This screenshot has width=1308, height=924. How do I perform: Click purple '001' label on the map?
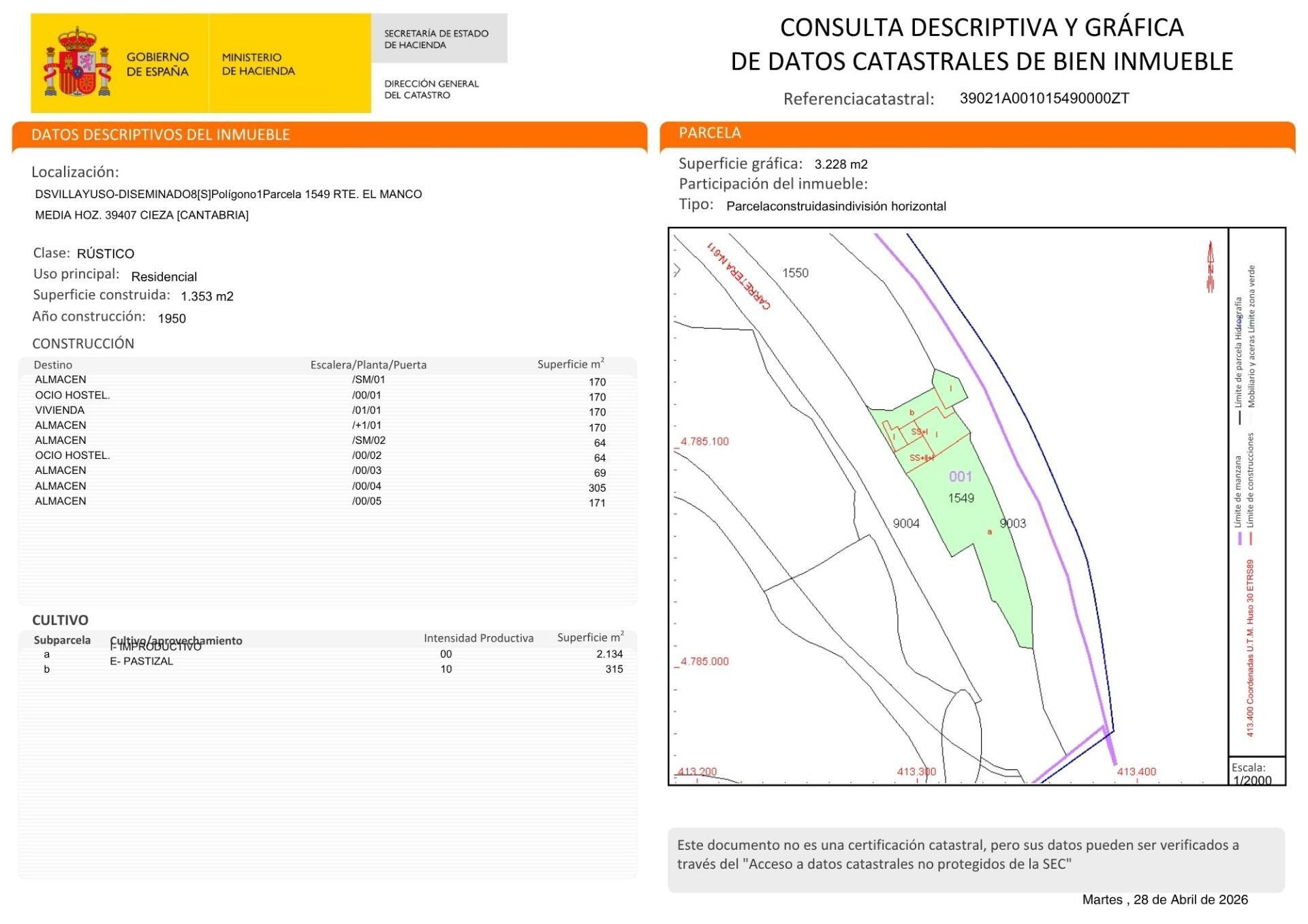pyautogui.click(x=961, y=477)
